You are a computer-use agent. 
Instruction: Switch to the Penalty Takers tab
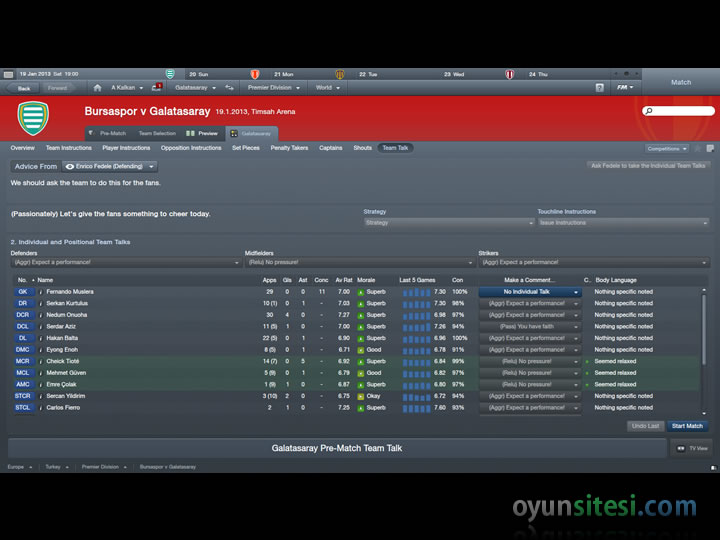289,148
